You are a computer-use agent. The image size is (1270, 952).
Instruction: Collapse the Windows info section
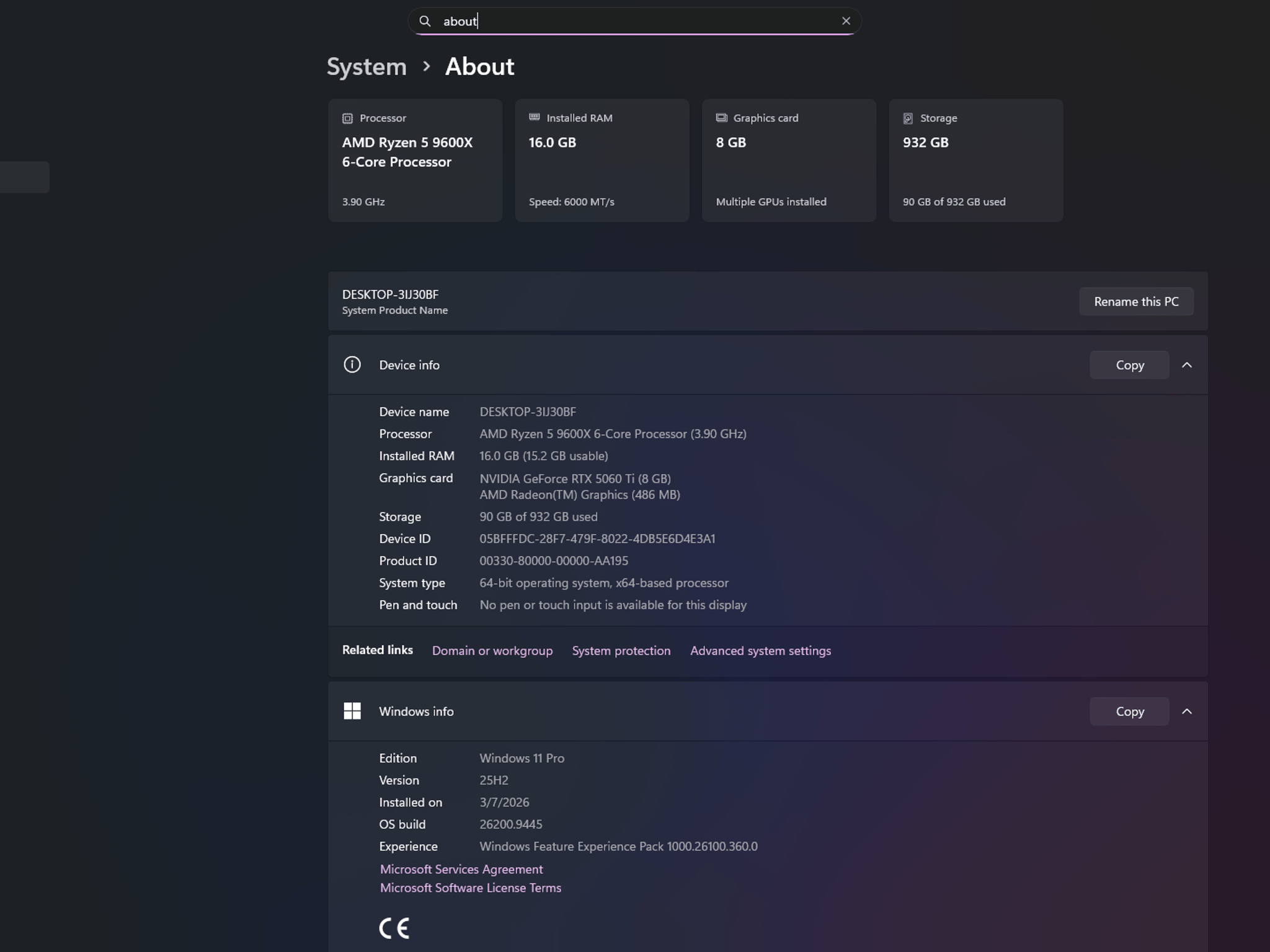[1187, 712]
